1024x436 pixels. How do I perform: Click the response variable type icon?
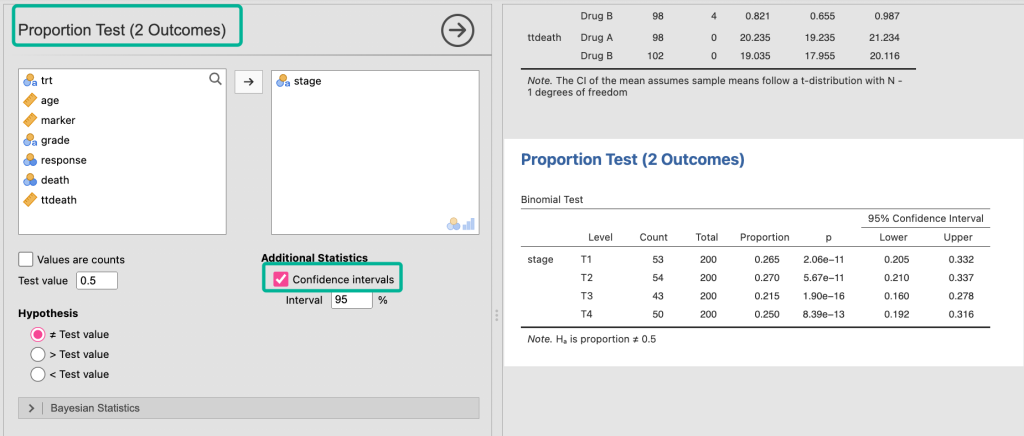pos(30,160)
